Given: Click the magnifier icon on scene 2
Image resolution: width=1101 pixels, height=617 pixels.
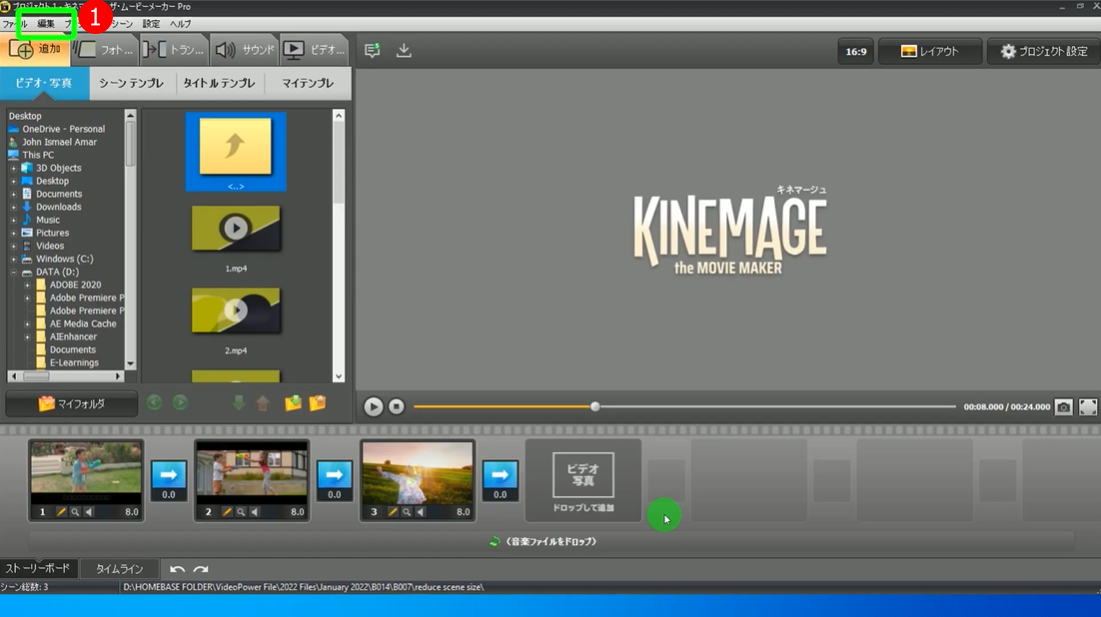Looking at the screenshot, I should 241,512.
